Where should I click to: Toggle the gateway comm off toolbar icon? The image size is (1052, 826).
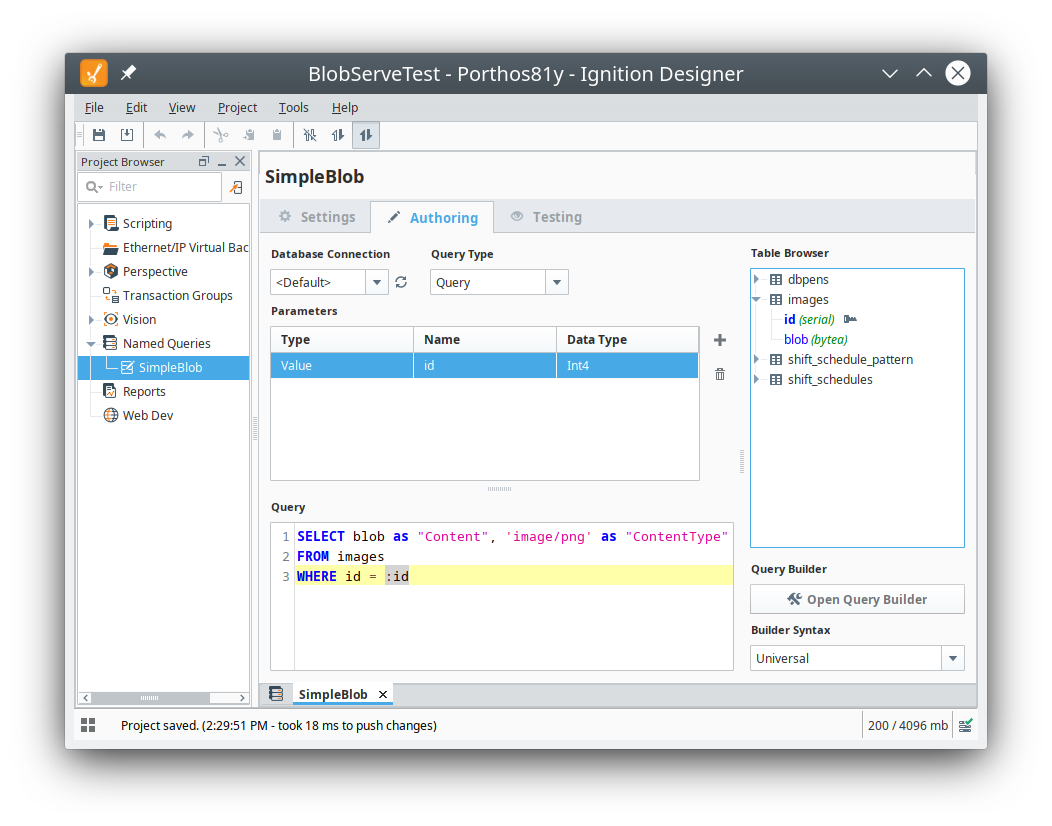[x=309, y=135]
